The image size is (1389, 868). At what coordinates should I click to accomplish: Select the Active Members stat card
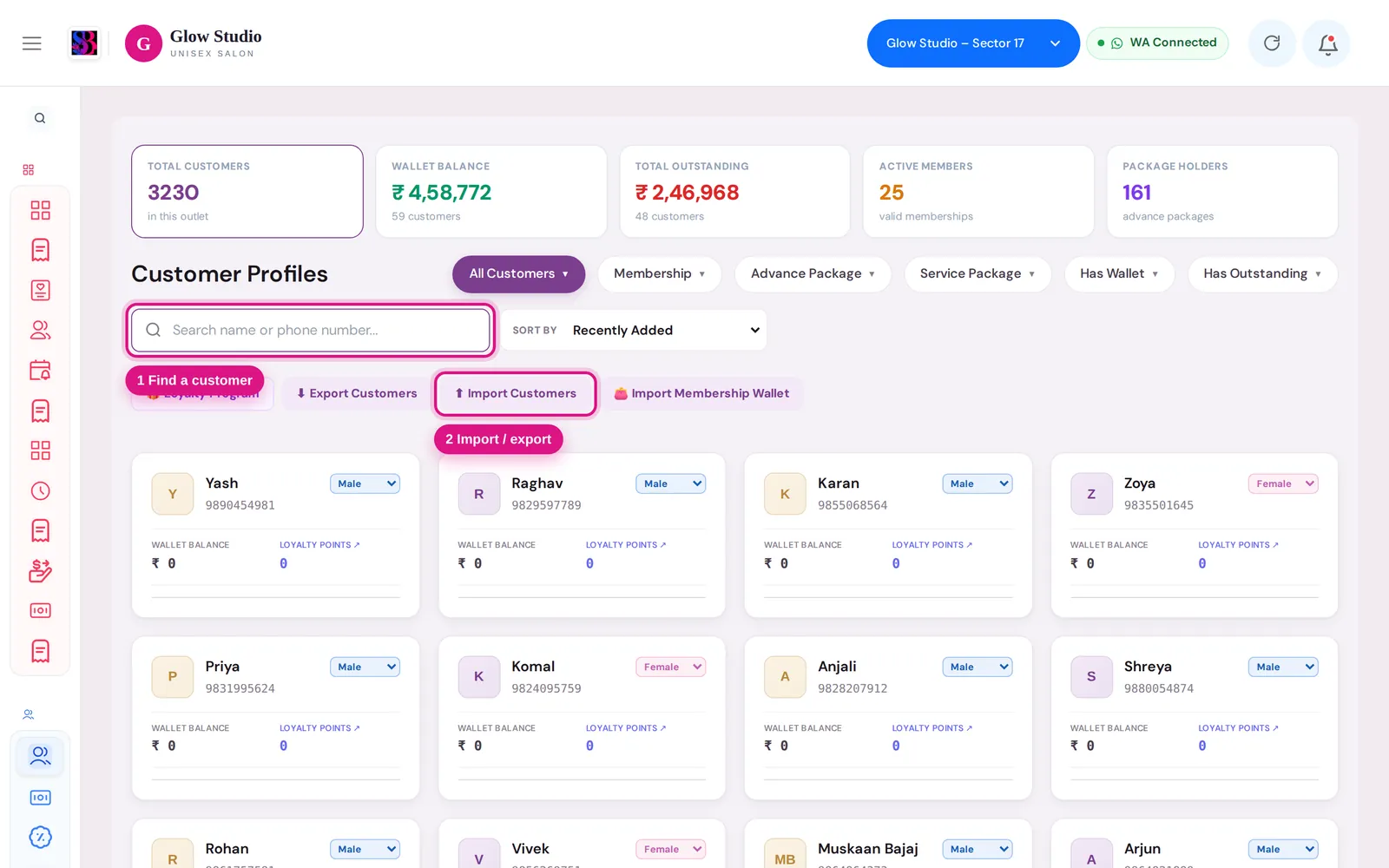tap(978, 191)
